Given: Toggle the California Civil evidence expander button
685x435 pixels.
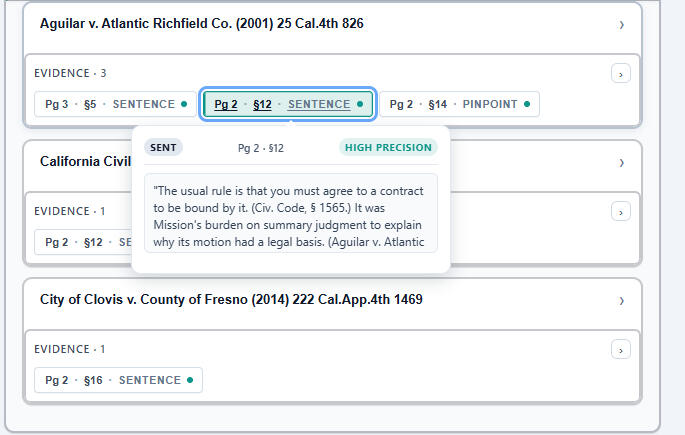Looking at the screenshot, I should pos(621,211).
